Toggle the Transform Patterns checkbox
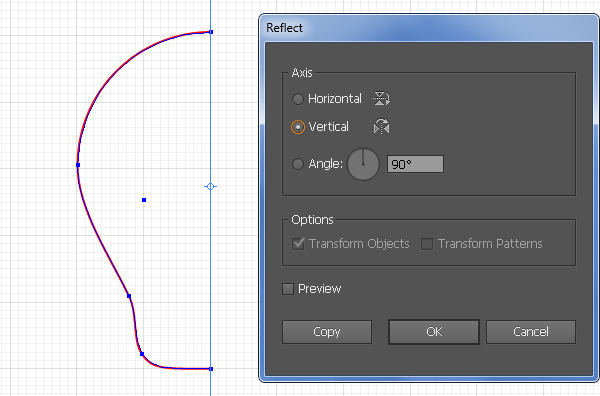The height and width of the screenshot is (396, 600). [x=427, y=244]
